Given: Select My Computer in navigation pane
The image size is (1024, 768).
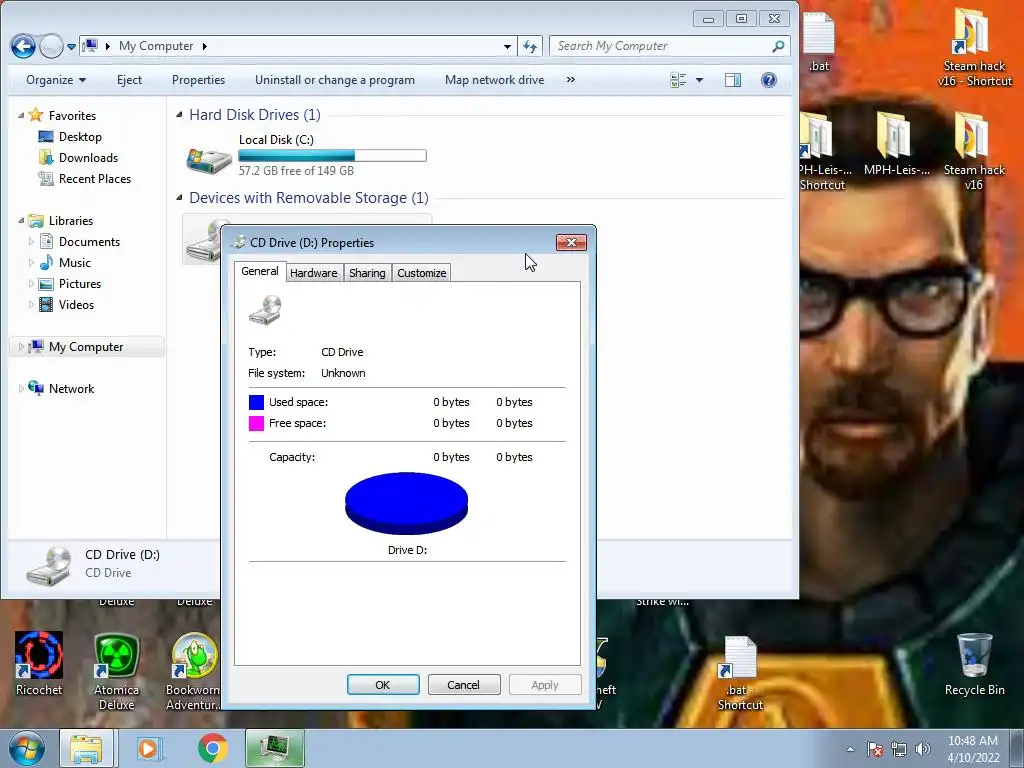Looking at the screenshot, I should click(86, 347).
